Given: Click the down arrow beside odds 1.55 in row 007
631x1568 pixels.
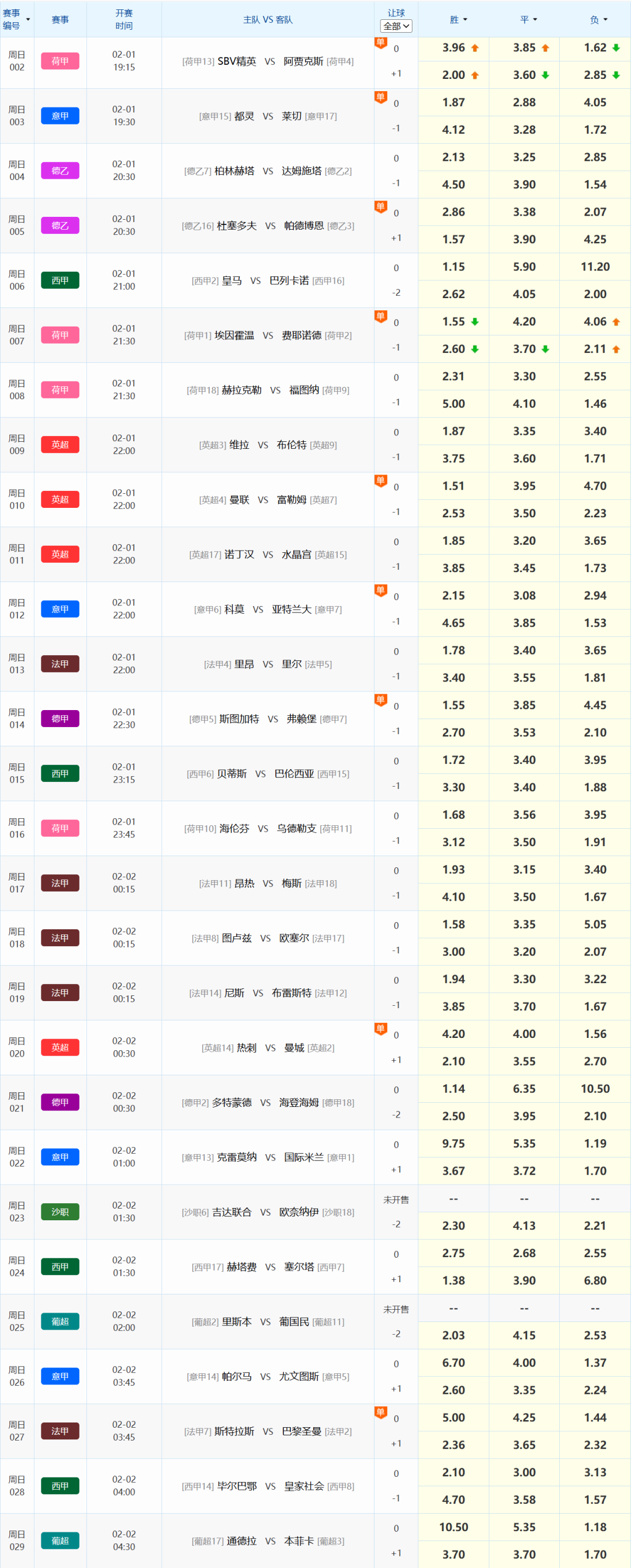Looking at the screenshot, I should [474, 322].
